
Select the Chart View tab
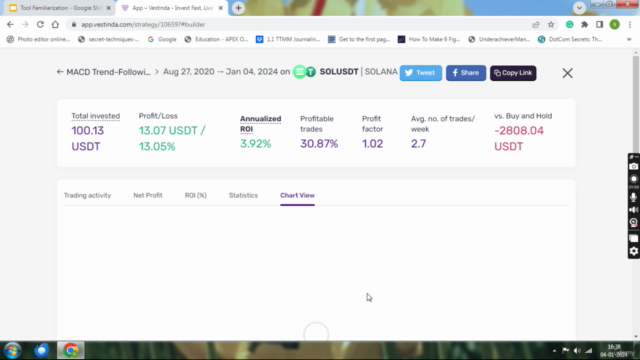coord(297,196)
